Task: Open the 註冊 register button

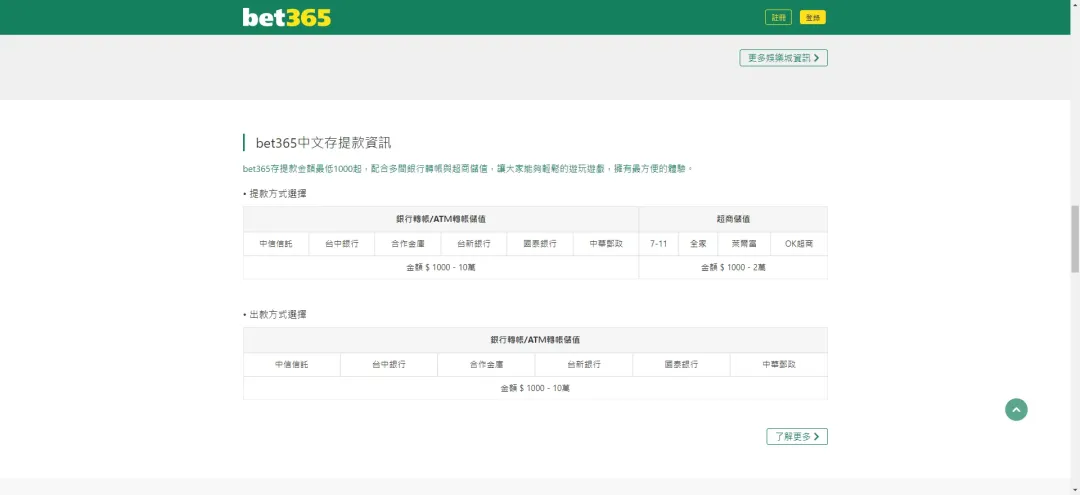Action: tap(778, 17)
